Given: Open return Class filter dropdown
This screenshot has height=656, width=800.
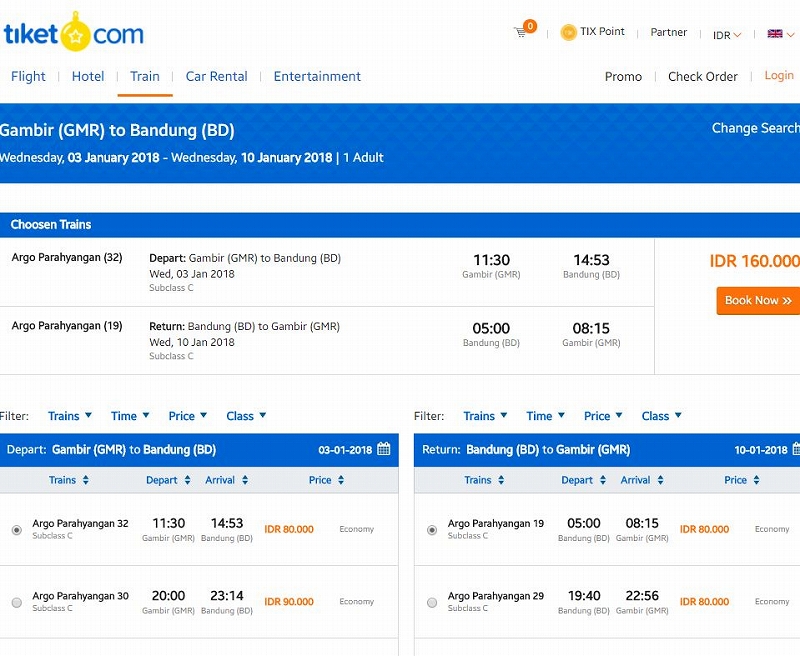Looking at the screenshot, I should pyautogui.click(x=661, y=416).
